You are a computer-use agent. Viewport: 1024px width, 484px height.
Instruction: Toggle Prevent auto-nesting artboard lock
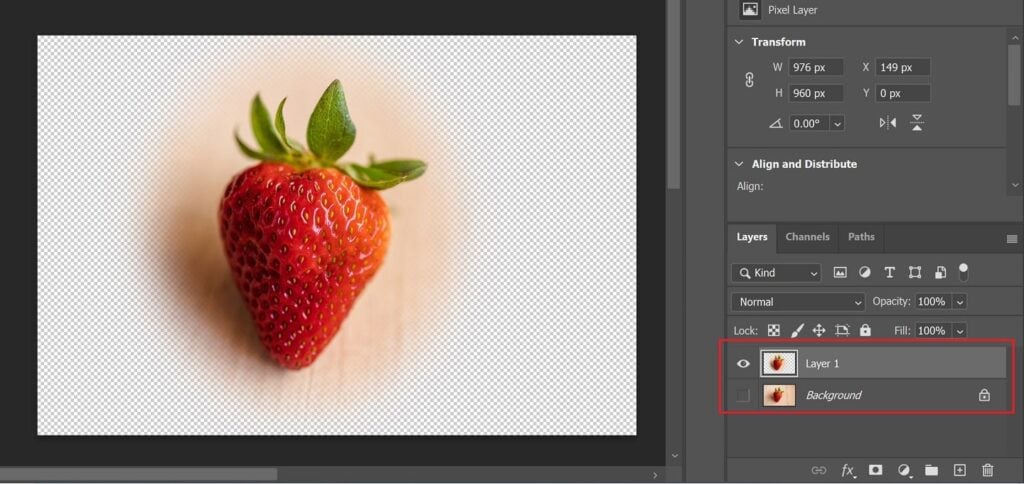tap(842, 331)
